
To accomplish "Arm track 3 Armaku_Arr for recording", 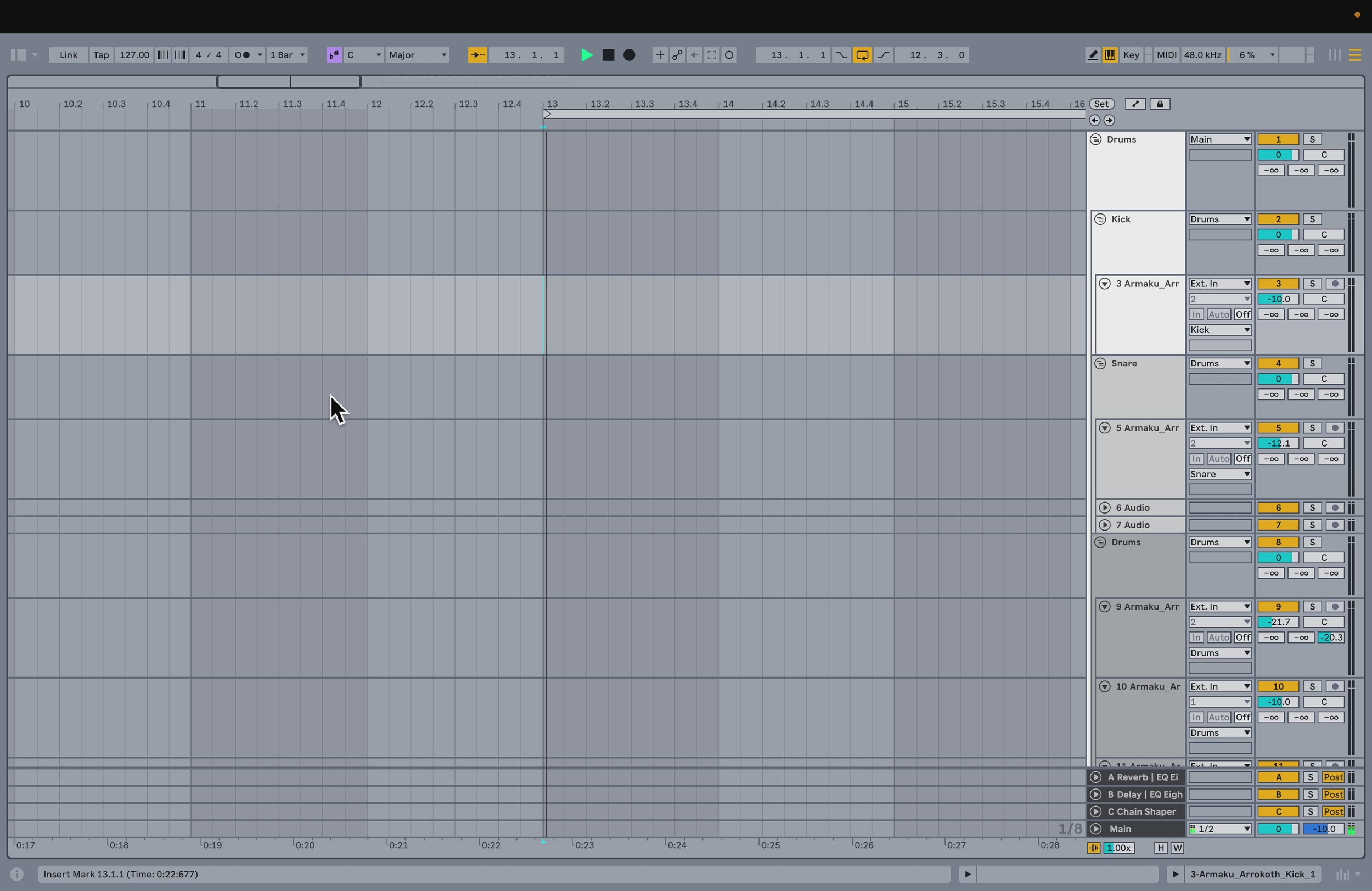I will coord(1335,284).
